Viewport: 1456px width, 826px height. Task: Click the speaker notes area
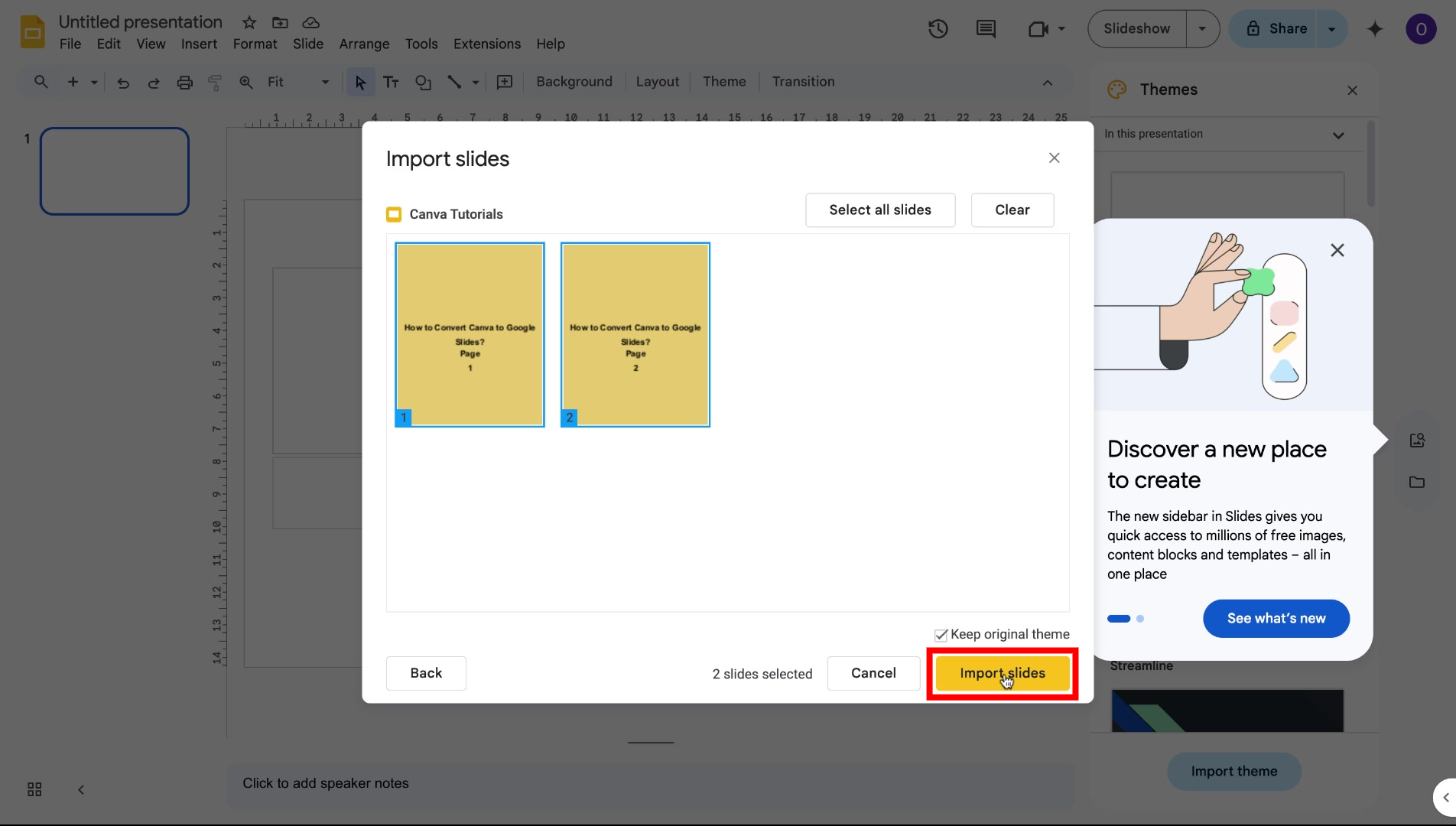pos(650,783)
